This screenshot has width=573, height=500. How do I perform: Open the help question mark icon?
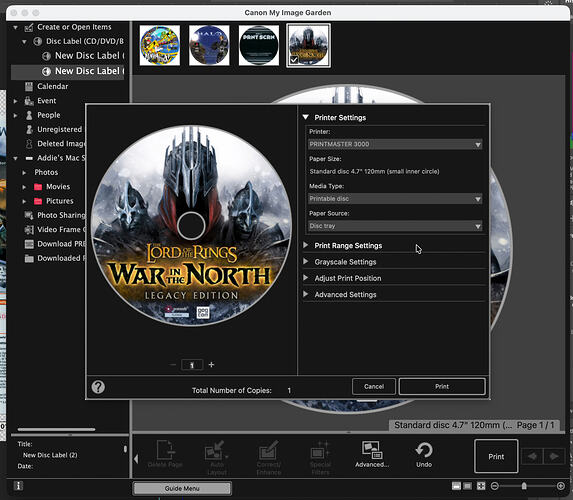tap(98, 386)
